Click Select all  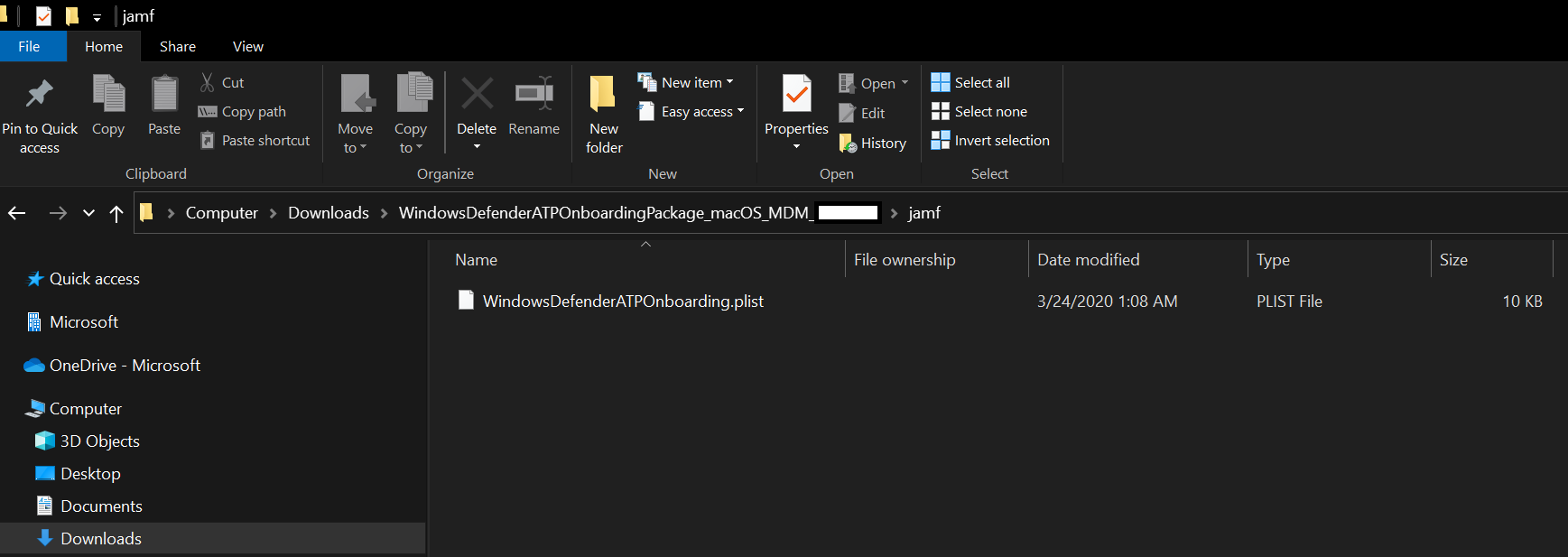[970, 82]
